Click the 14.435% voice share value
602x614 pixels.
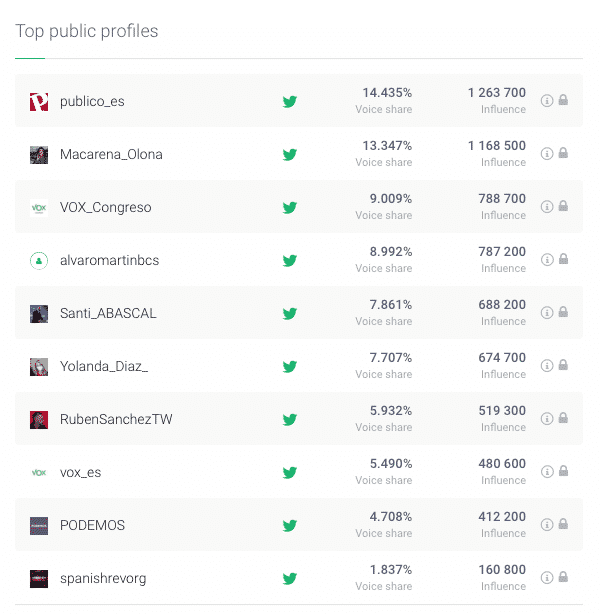tap(387, 93)
